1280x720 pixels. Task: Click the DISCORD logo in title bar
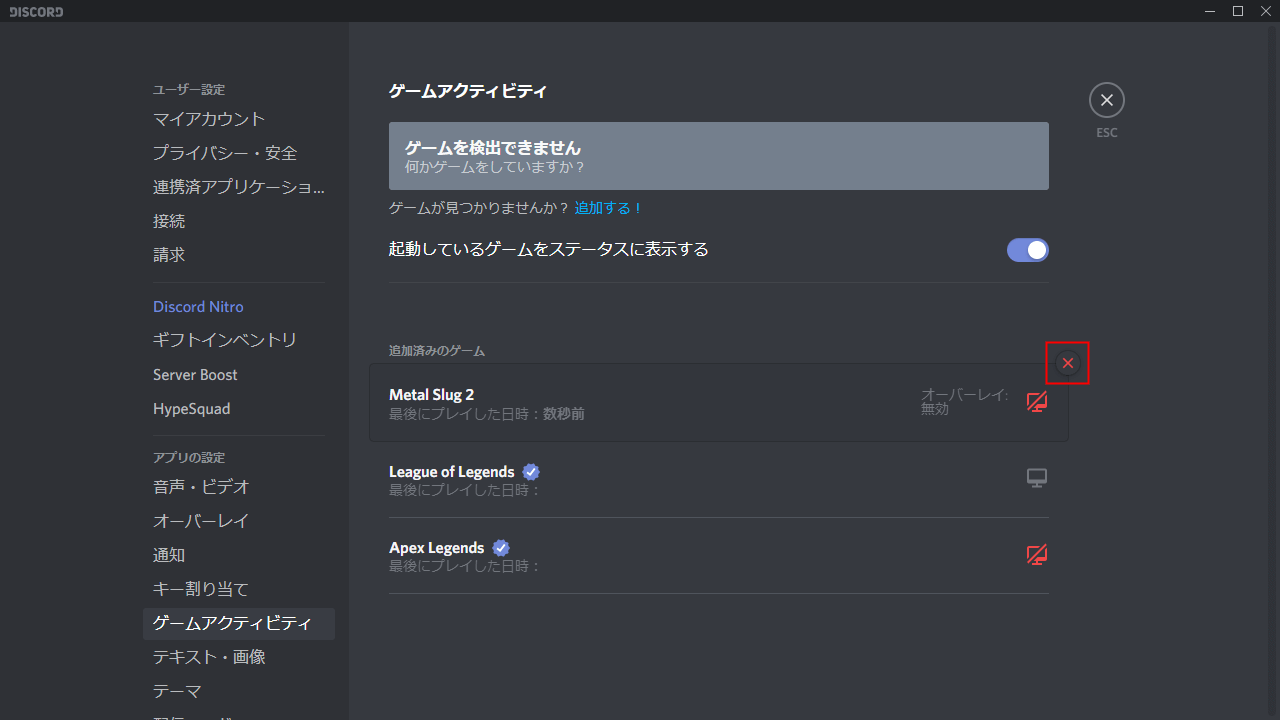tap(36, 12)
